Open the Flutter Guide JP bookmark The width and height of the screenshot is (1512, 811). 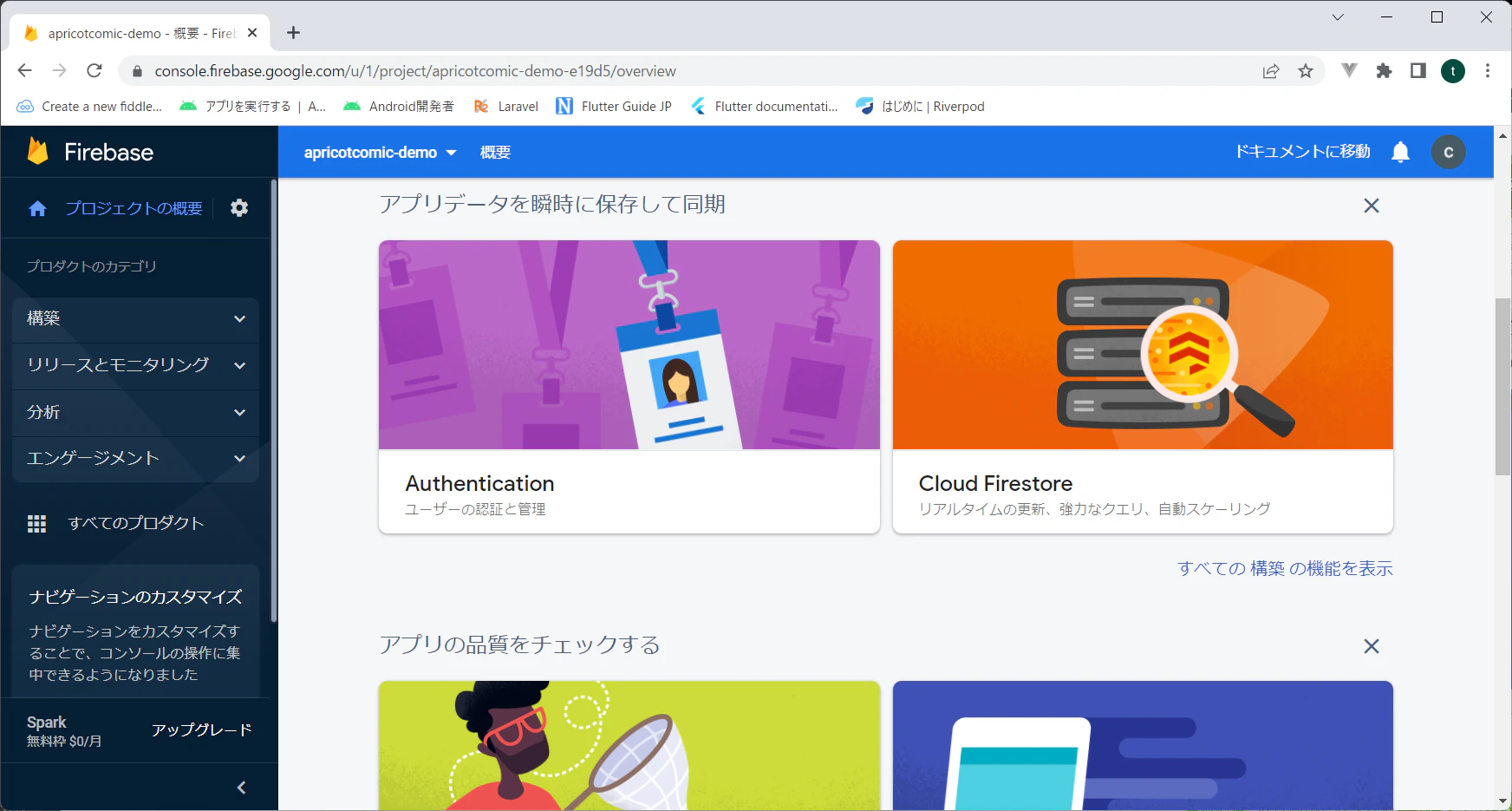point(614,107)
